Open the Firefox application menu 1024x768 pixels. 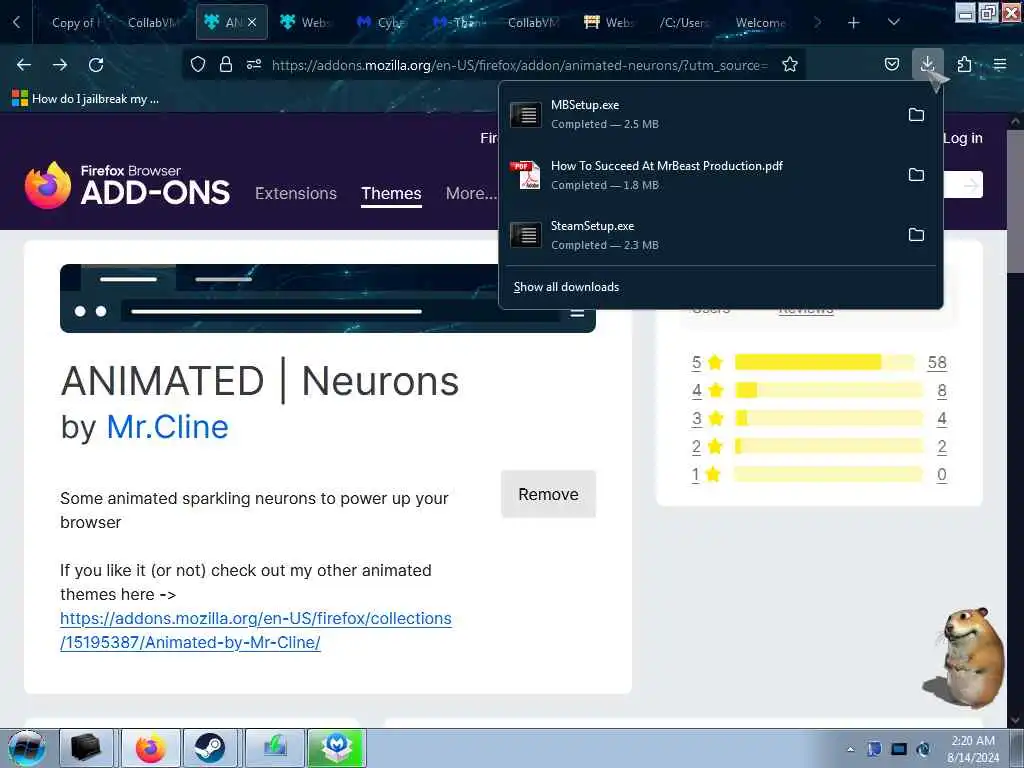point(1000,64)
